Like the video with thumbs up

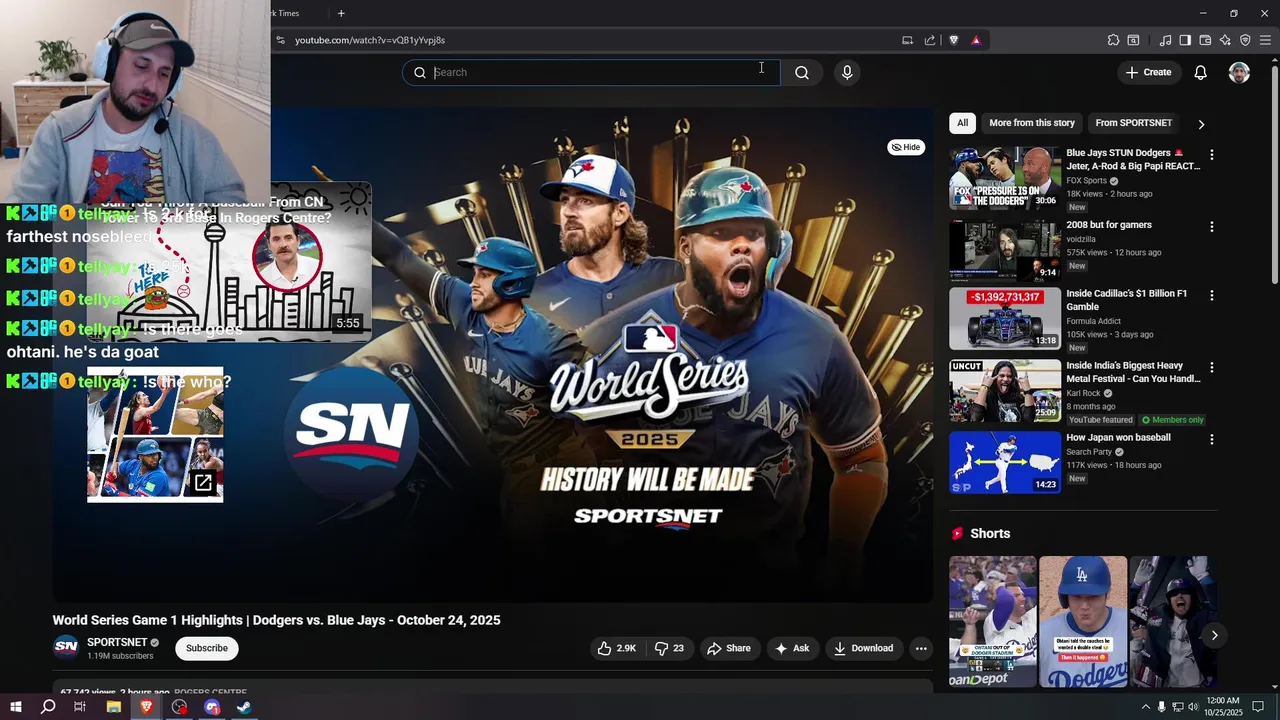[616, 648]
